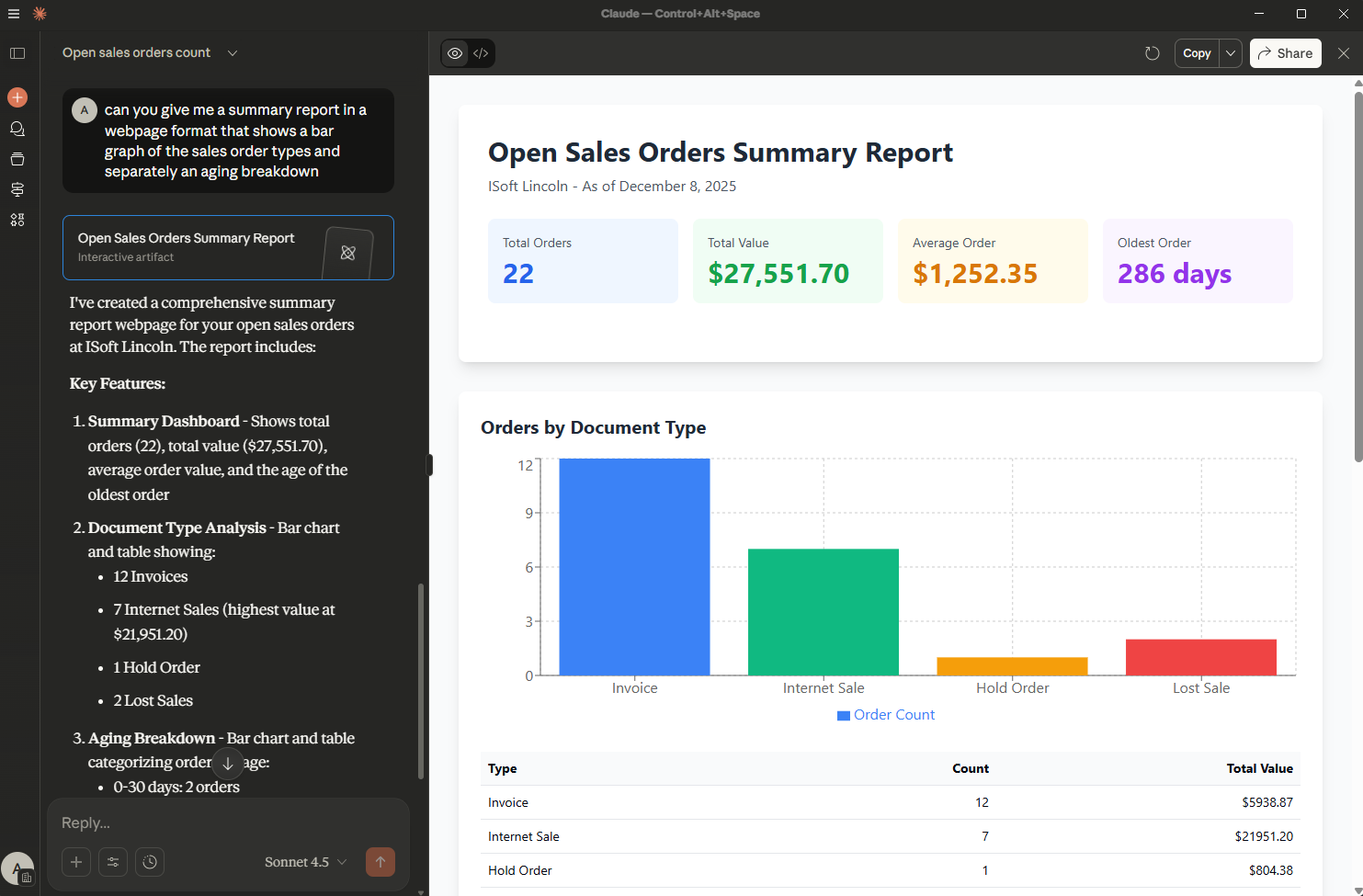Close the artifact panel

point(1344,53)
